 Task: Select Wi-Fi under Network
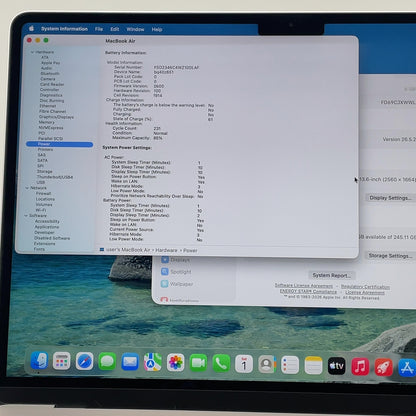(x=41, y=210)
